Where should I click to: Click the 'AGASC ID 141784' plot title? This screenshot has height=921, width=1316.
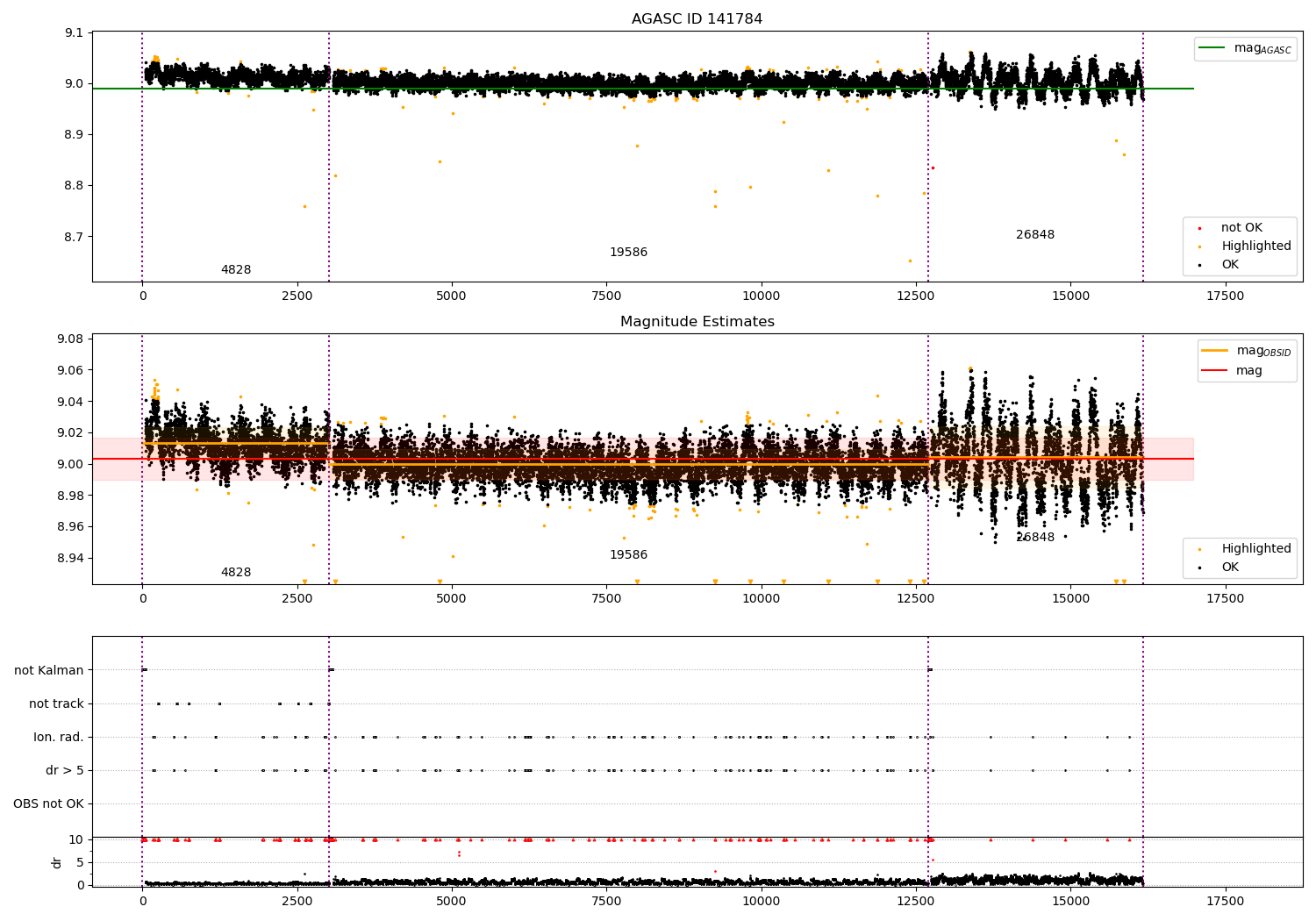(x=697, y=19)
